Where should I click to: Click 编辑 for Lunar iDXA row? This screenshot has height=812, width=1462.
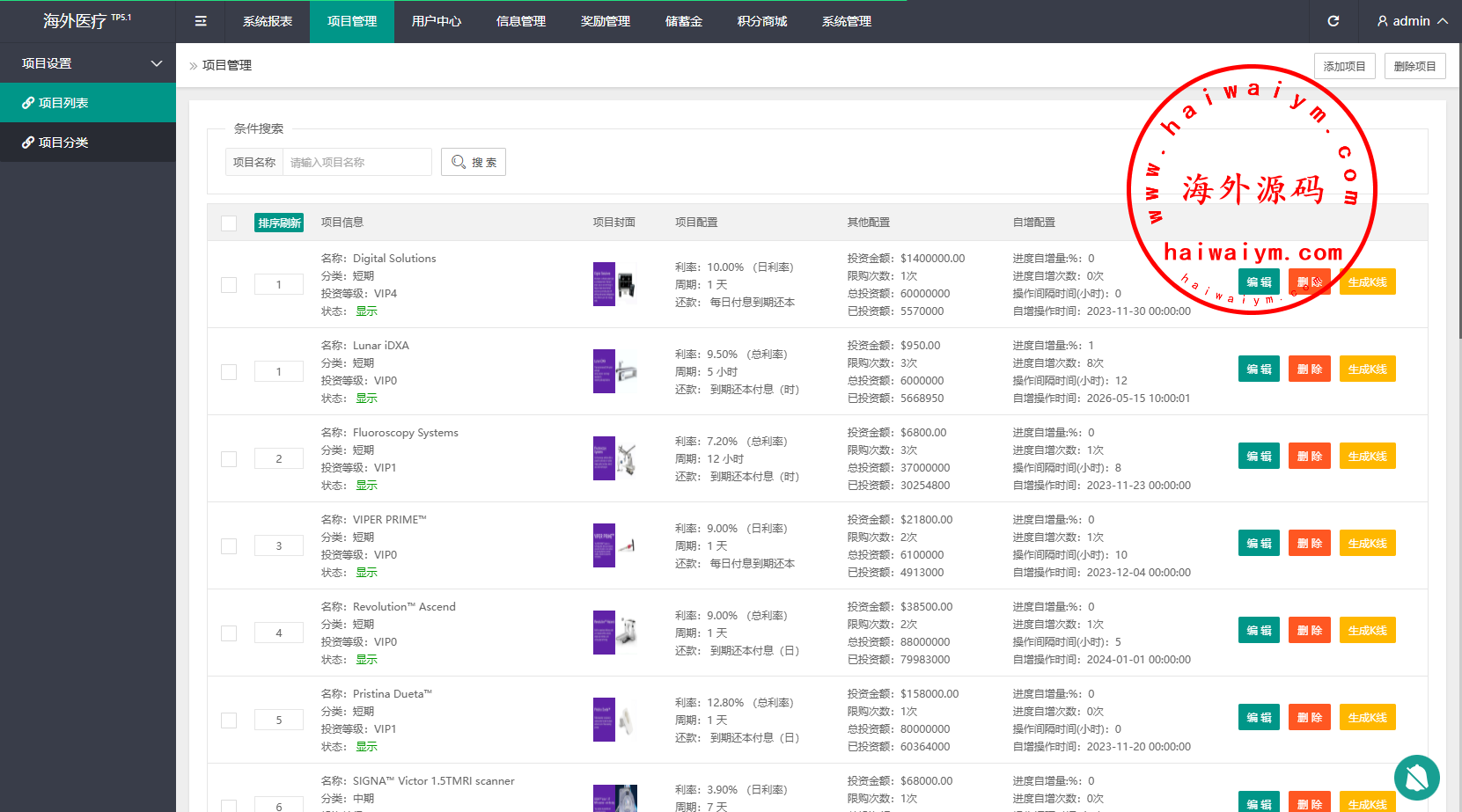(1259, 369)
